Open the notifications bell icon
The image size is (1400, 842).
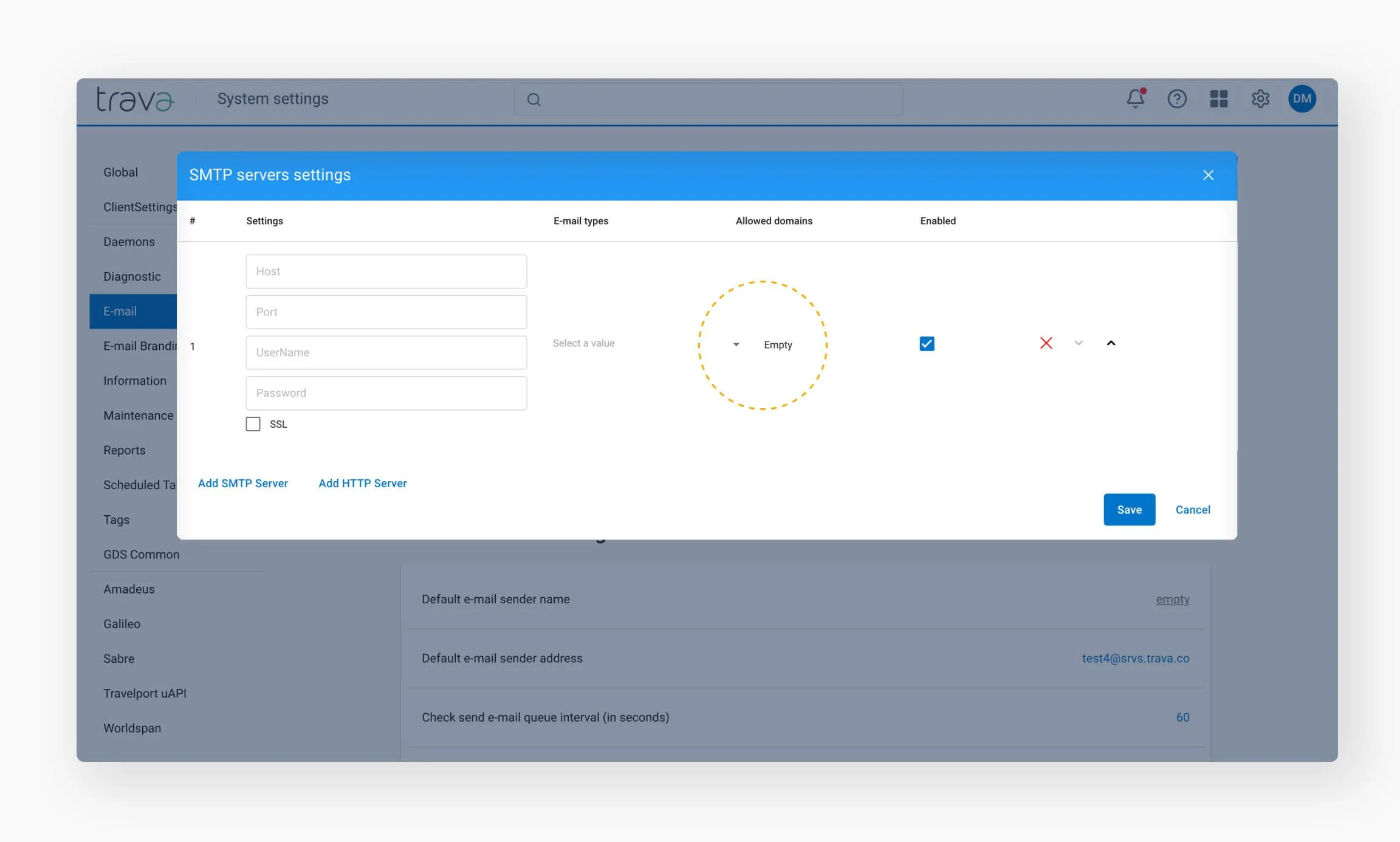pyautogui.click(x=1135, y=98)
